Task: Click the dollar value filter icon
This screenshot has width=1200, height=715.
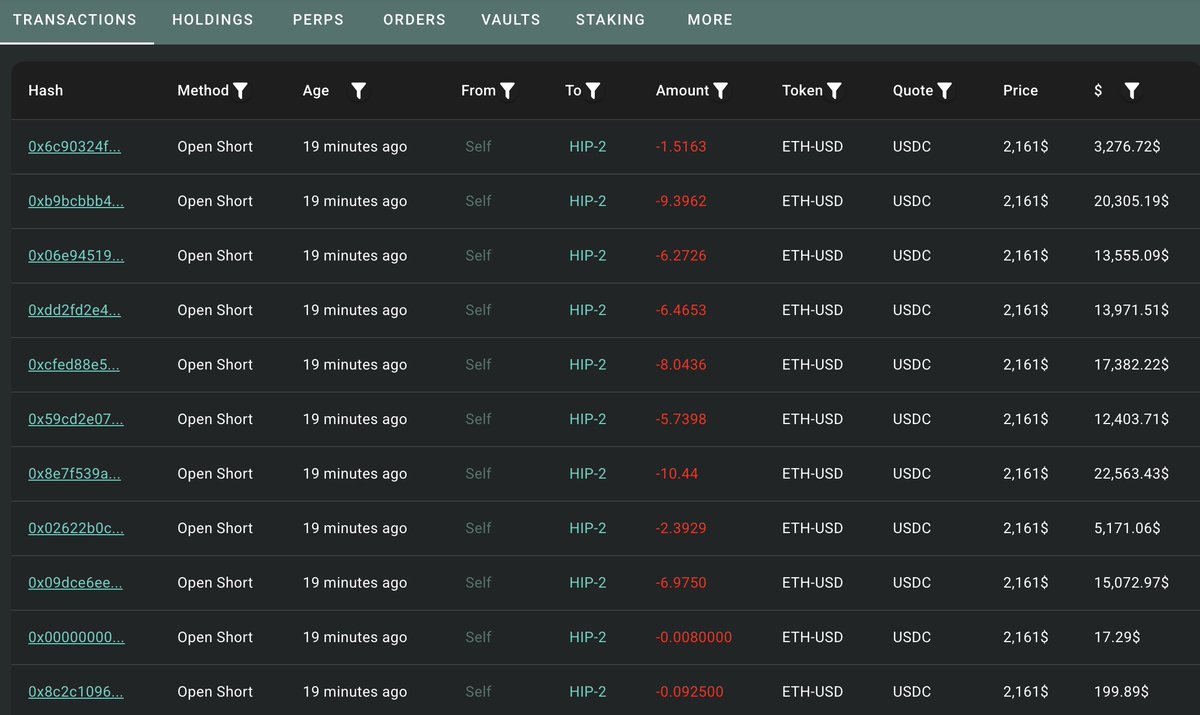Action: [x=1132, y=91]
